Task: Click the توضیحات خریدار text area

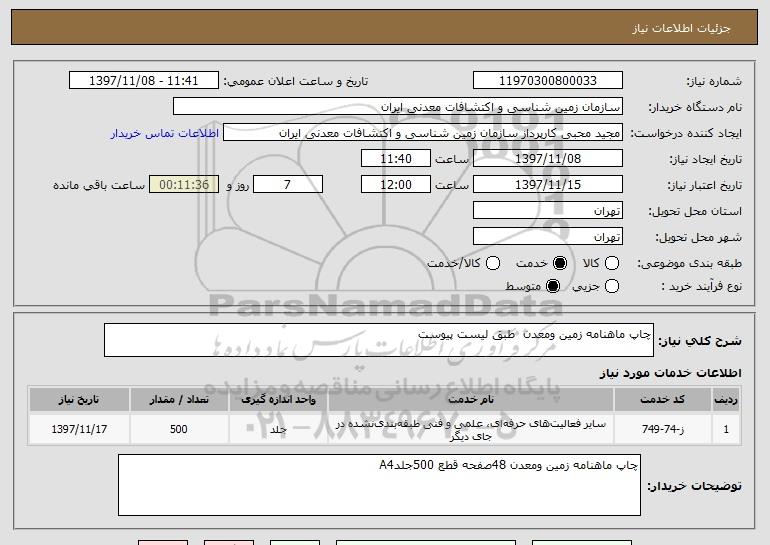Action: (379, 485)
